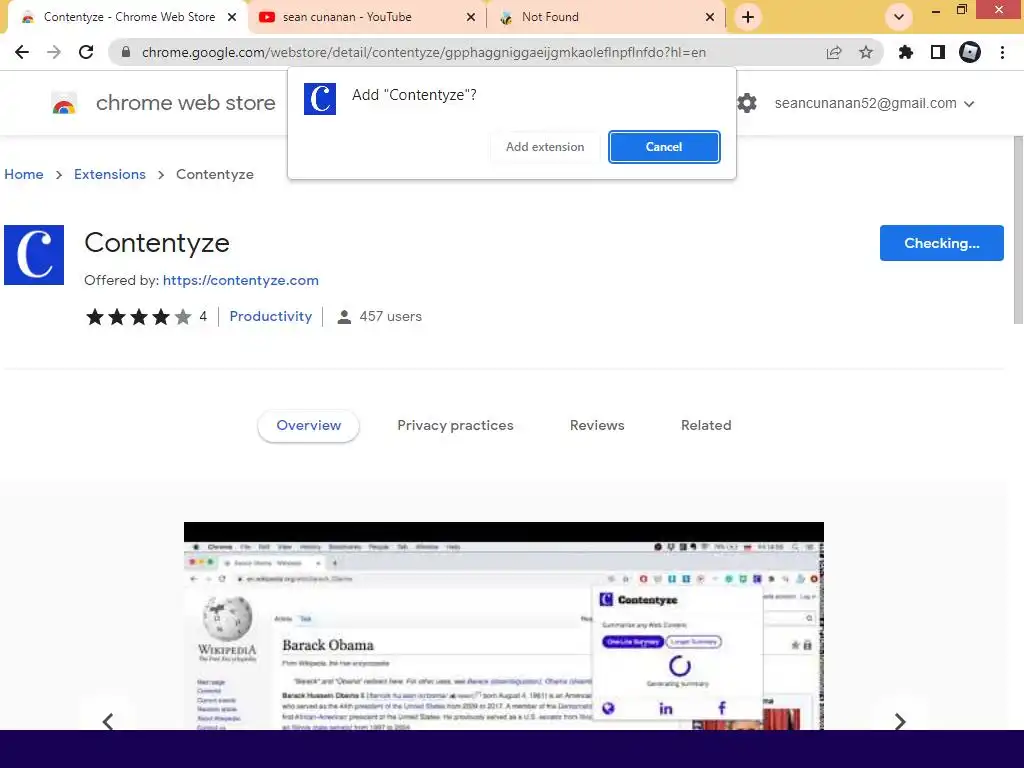Click the Contentyze breadcrumb text
This screenshot has height=768, width=1024.
click(215, 174)
